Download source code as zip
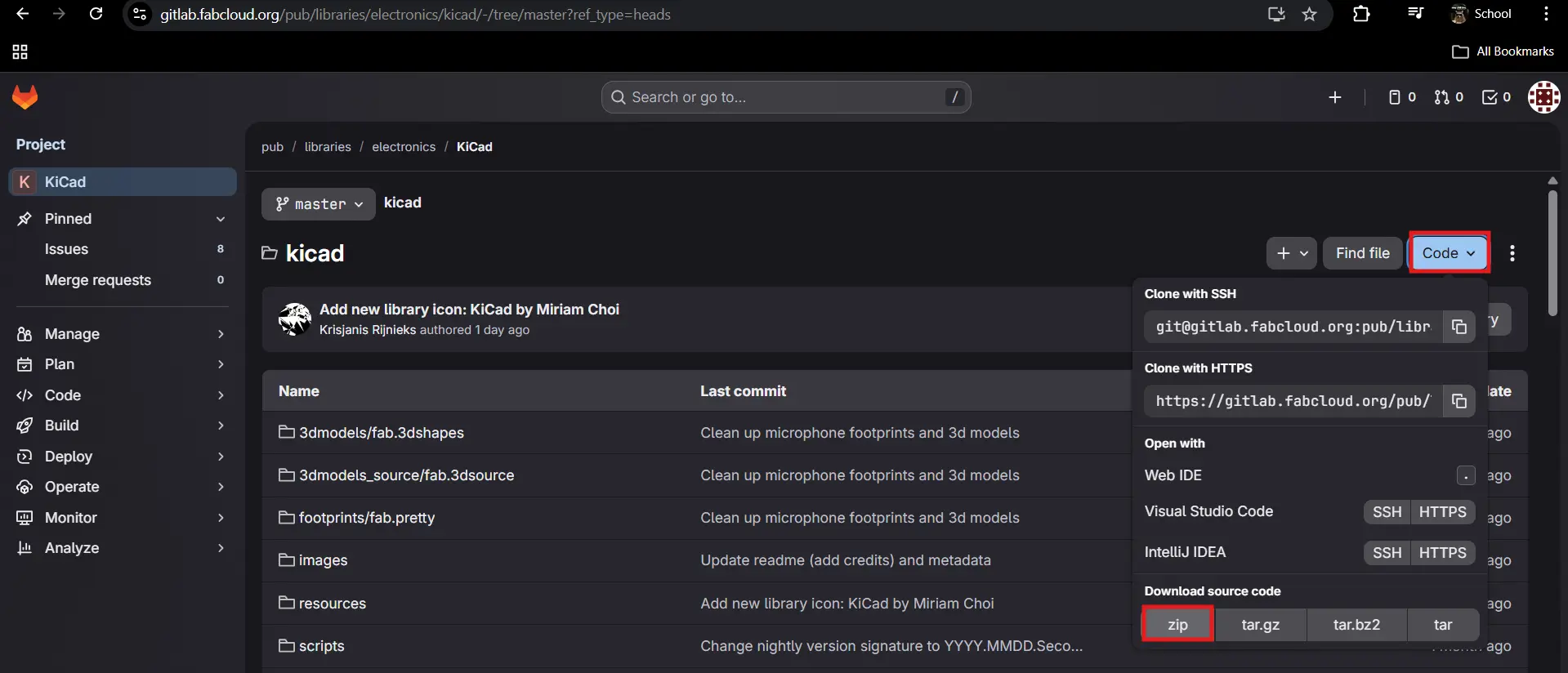Screen dimensions: 1568x673 click(1177, 625)
